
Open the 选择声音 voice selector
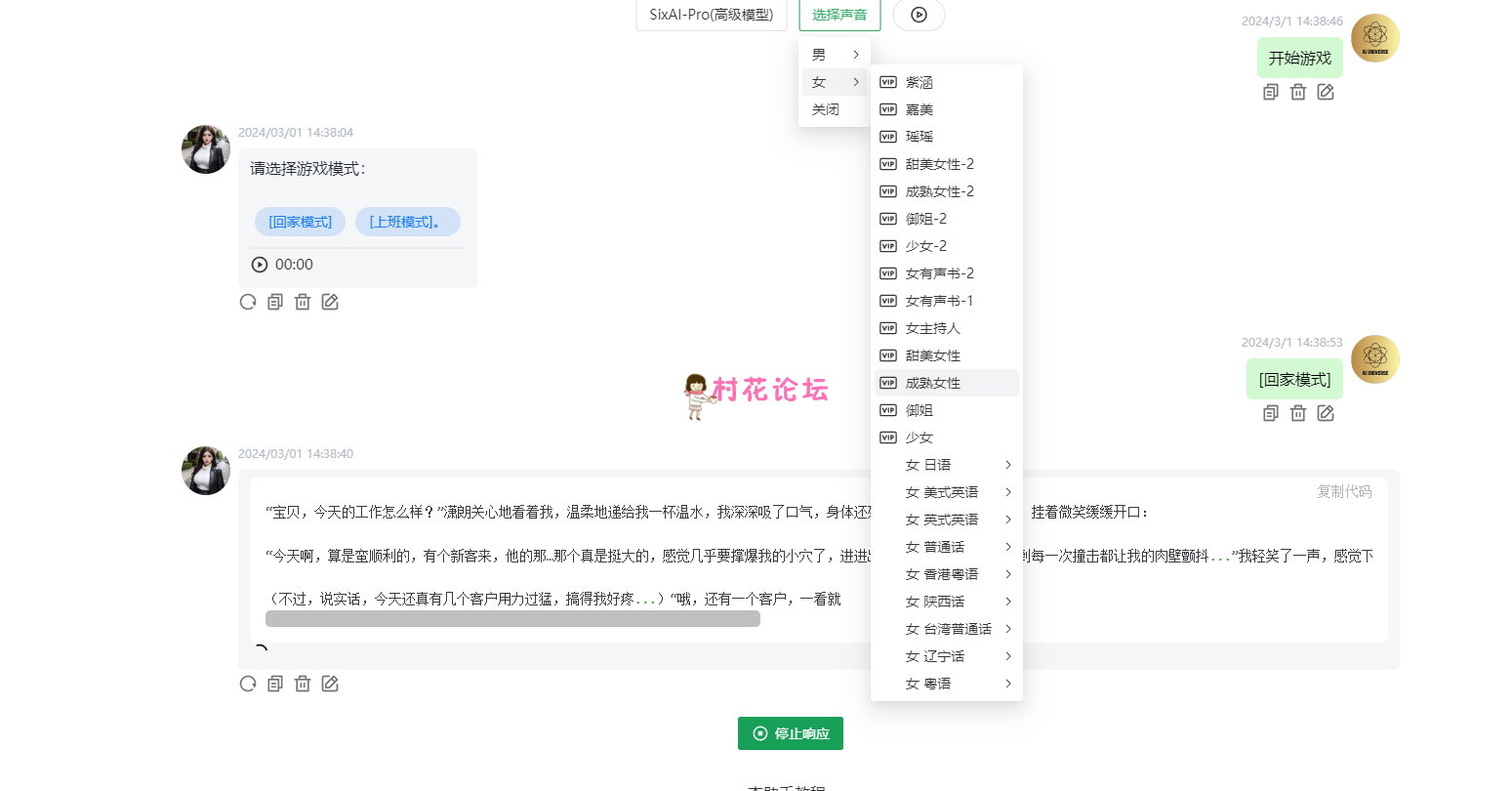[x=839, y=15]
